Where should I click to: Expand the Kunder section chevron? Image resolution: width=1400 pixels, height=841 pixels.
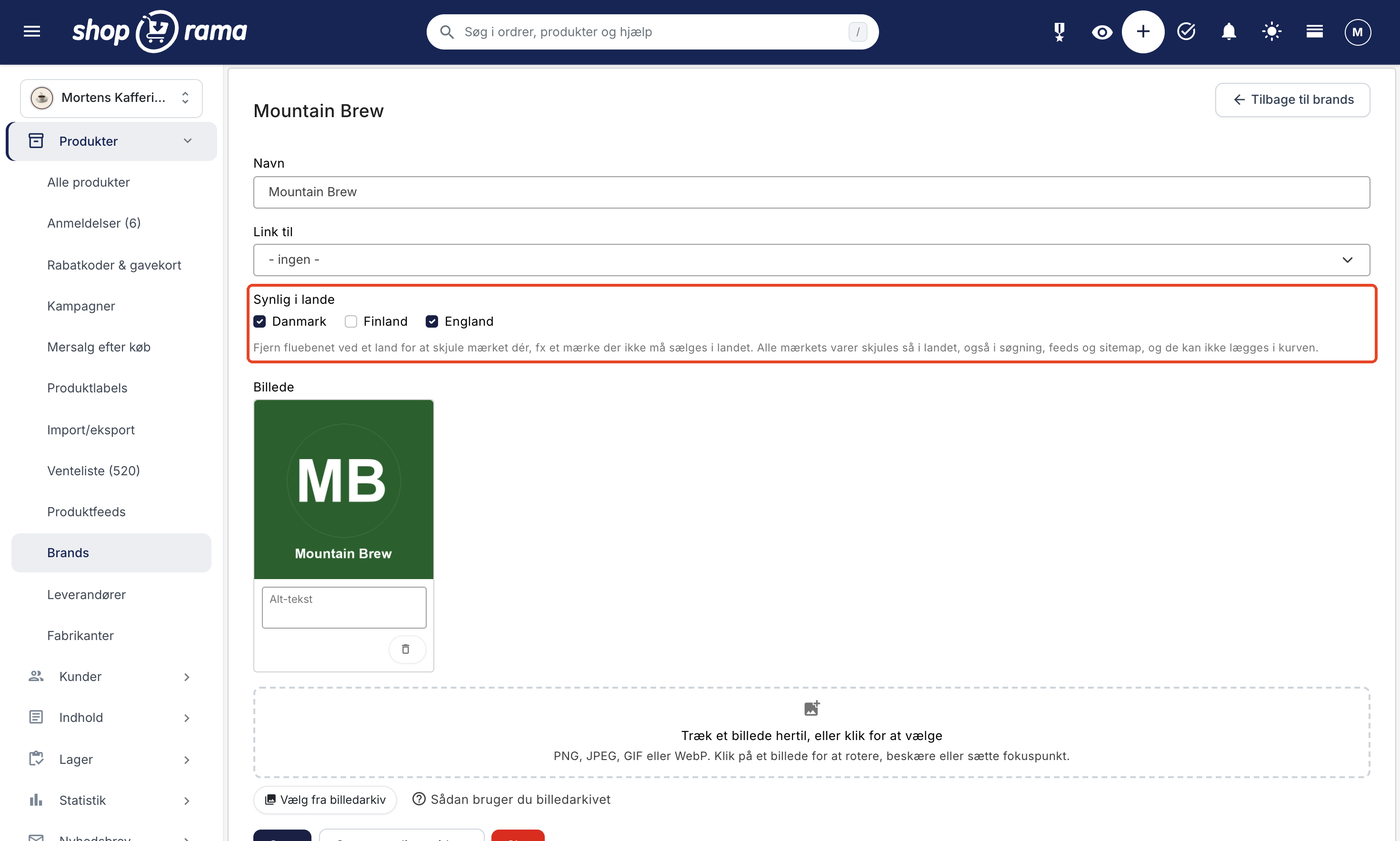(x=186, y=677)
